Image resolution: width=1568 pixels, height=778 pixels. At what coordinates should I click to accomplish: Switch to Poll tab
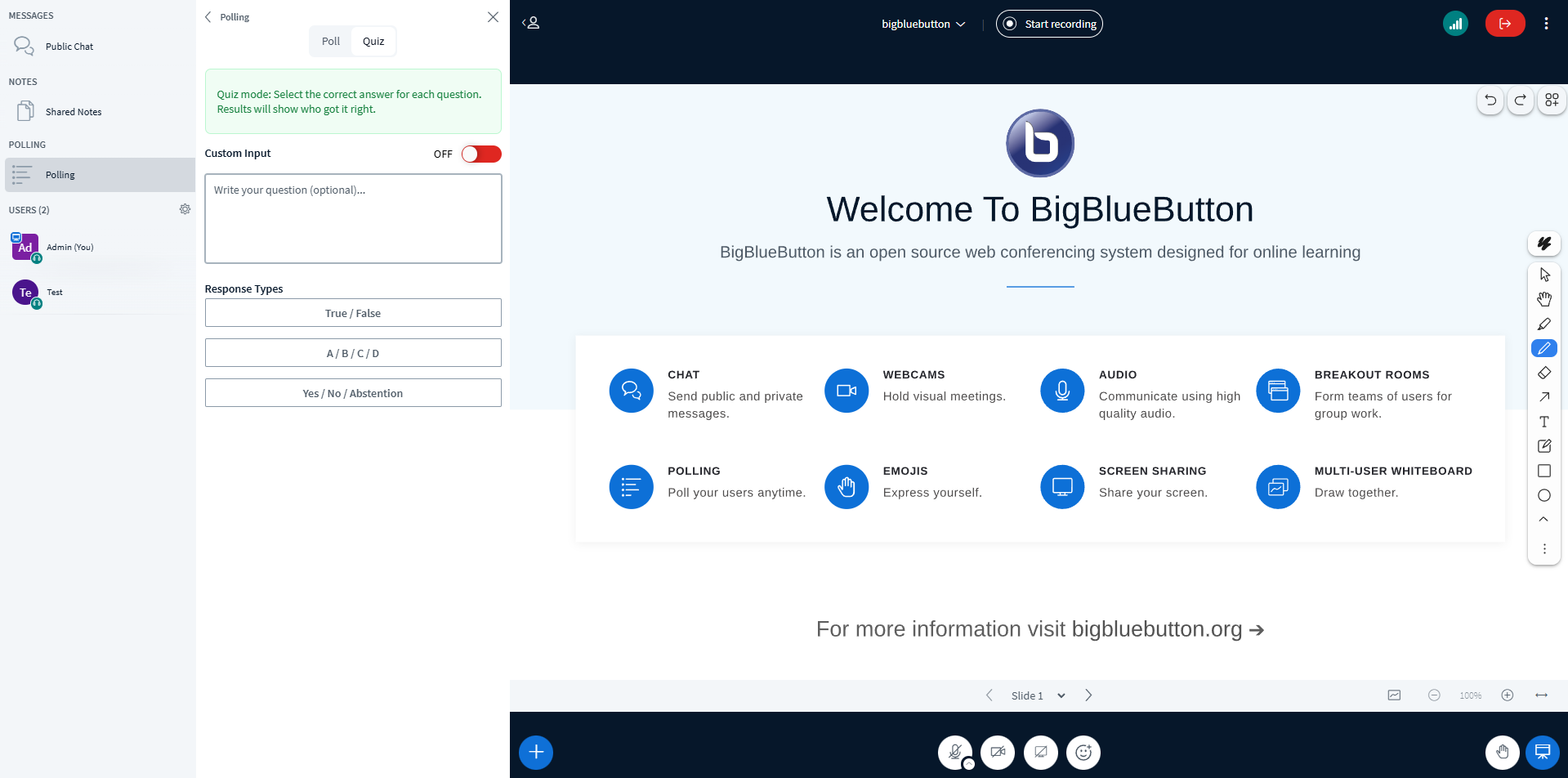(x=330, y=41)
